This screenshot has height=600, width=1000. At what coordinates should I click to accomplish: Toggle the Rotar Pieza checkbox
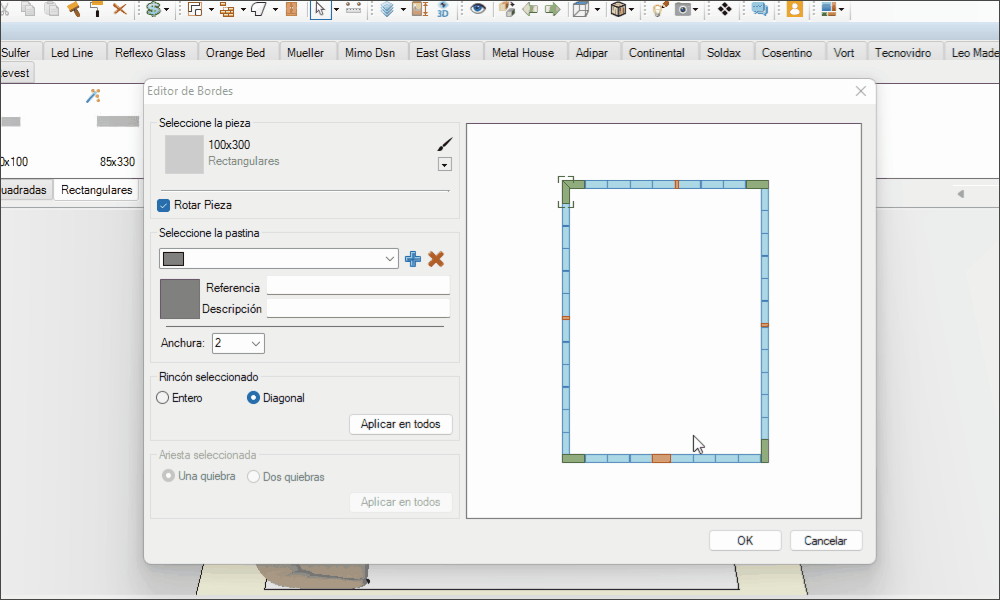click(163, 205)
